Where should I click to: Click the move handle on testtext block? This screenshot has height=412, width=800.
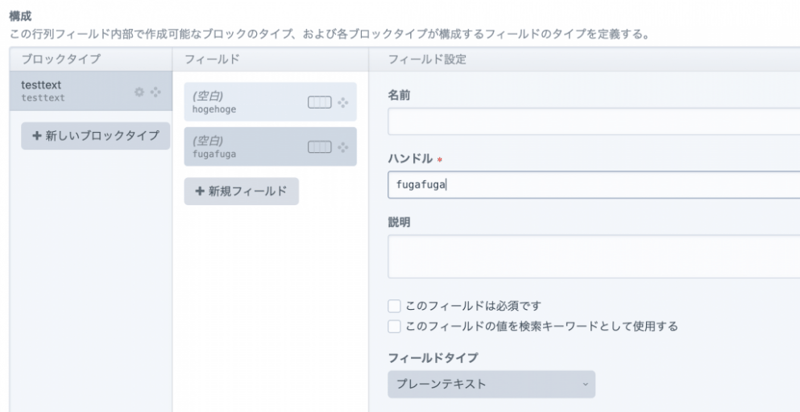click(155, 92)
